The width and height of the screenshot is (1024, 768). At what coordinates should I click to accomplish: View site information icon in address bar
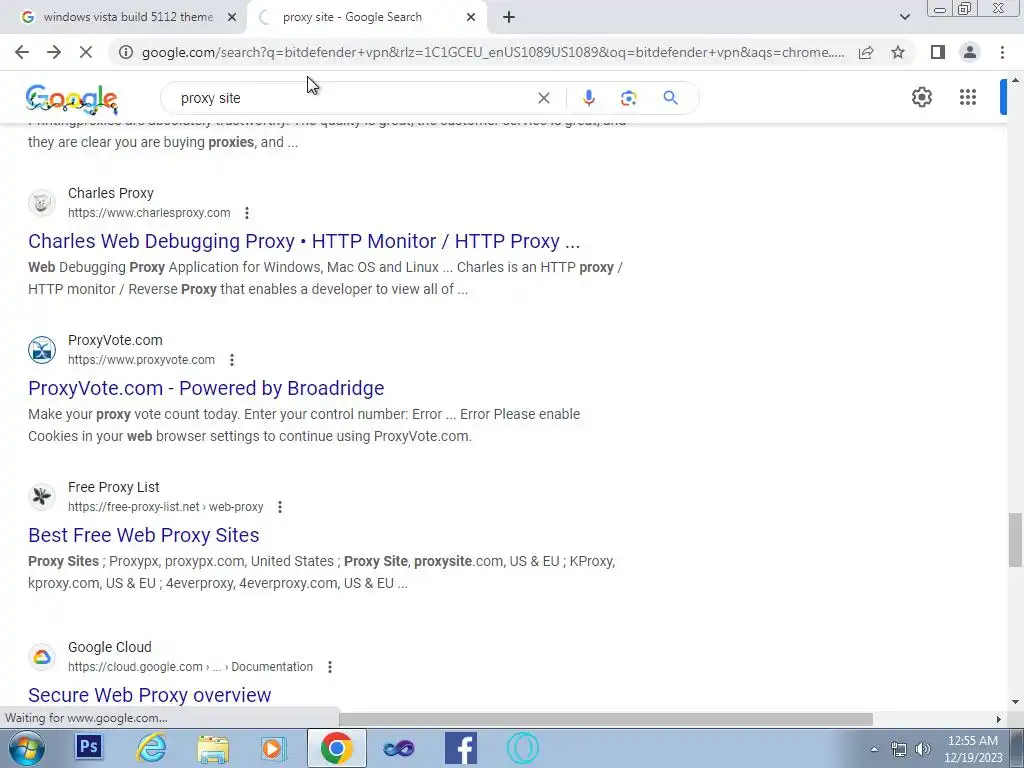point(126,52)
